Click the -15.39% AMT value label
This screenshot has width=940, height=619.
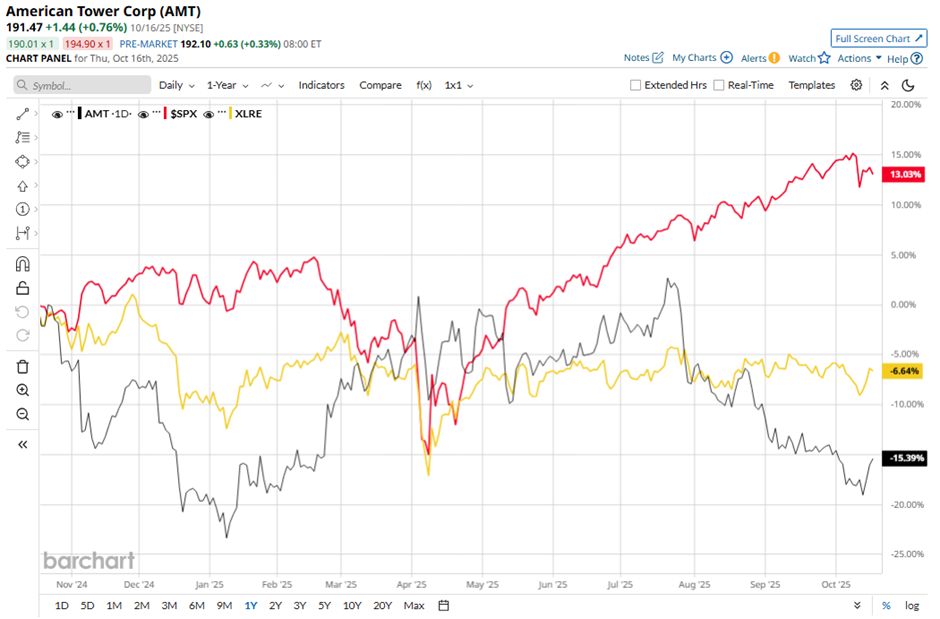pos(905,458)
